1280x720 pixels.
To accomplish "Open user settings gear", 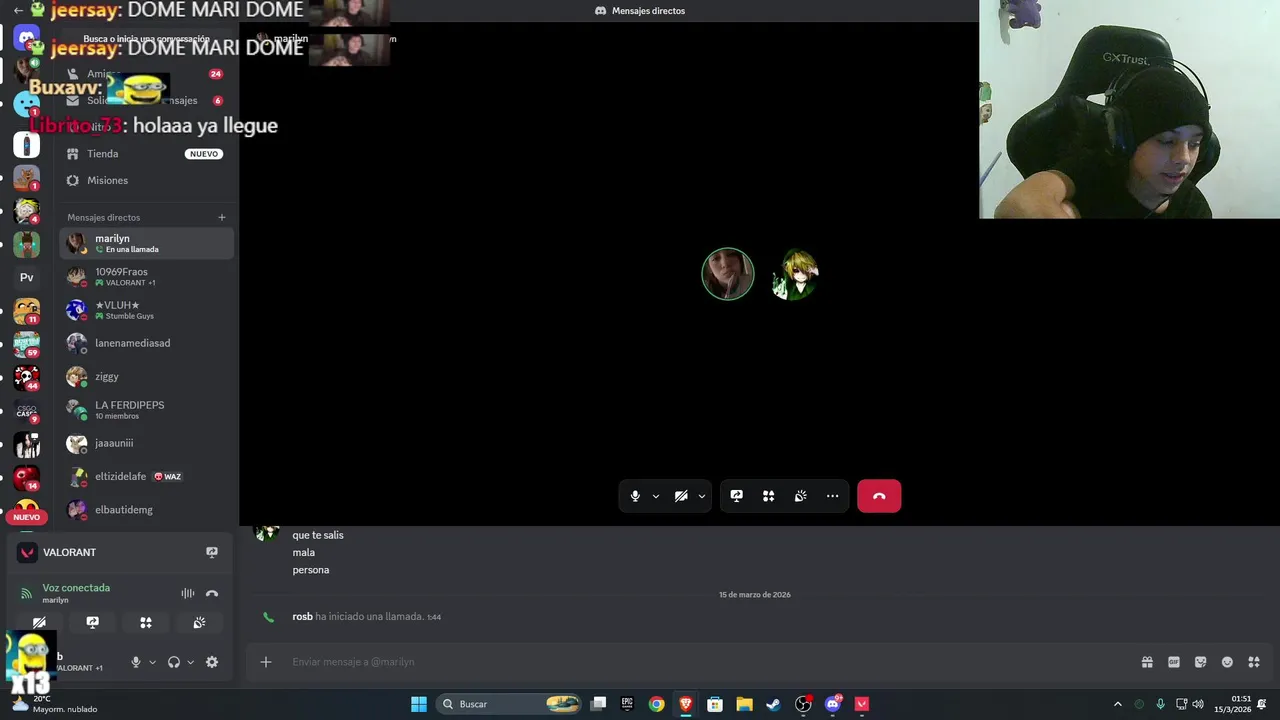I will click(x=212, y=662).
